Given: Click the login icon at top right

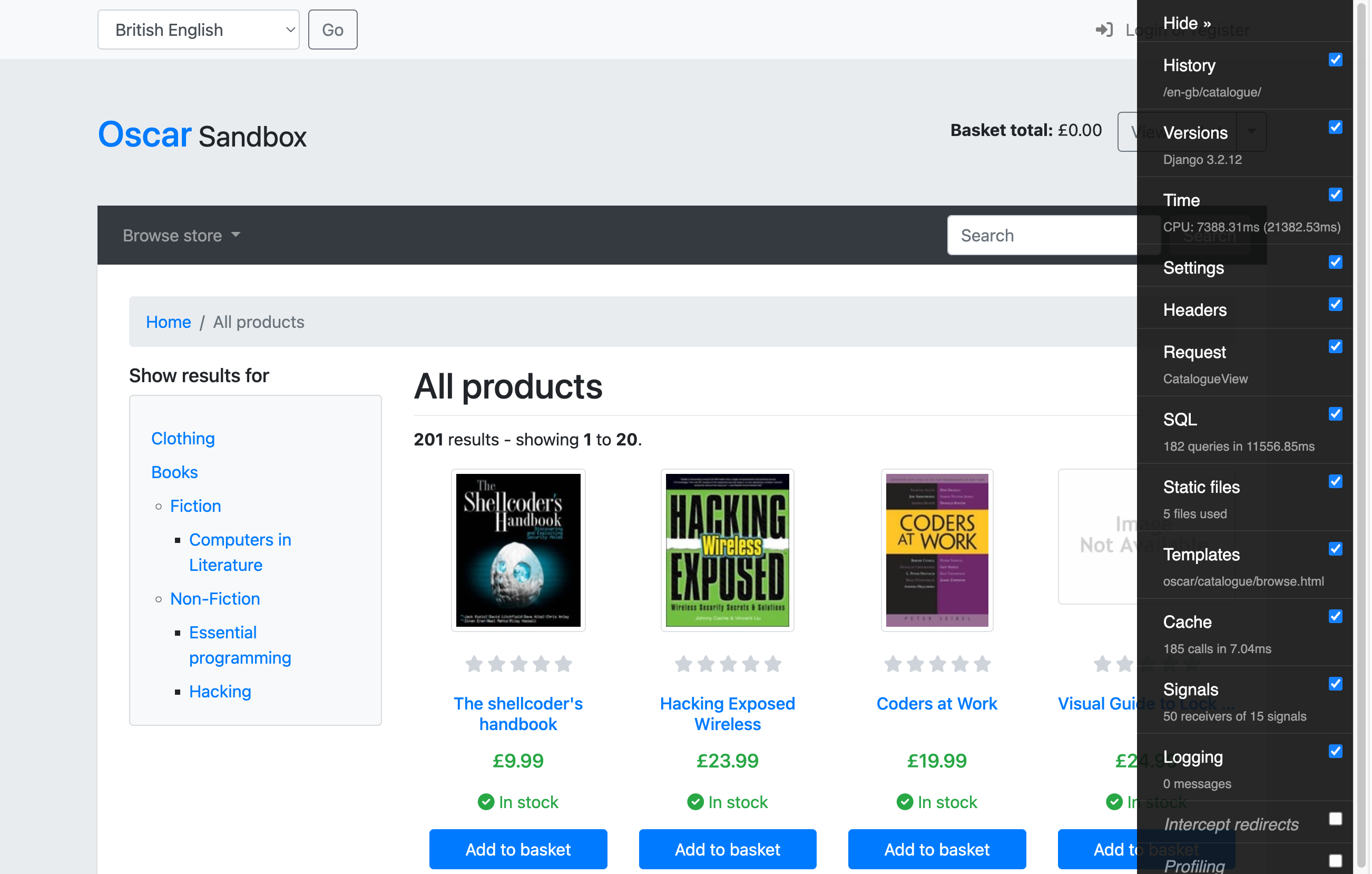Looking at the screenshot, I should [x=1104, y=29].
